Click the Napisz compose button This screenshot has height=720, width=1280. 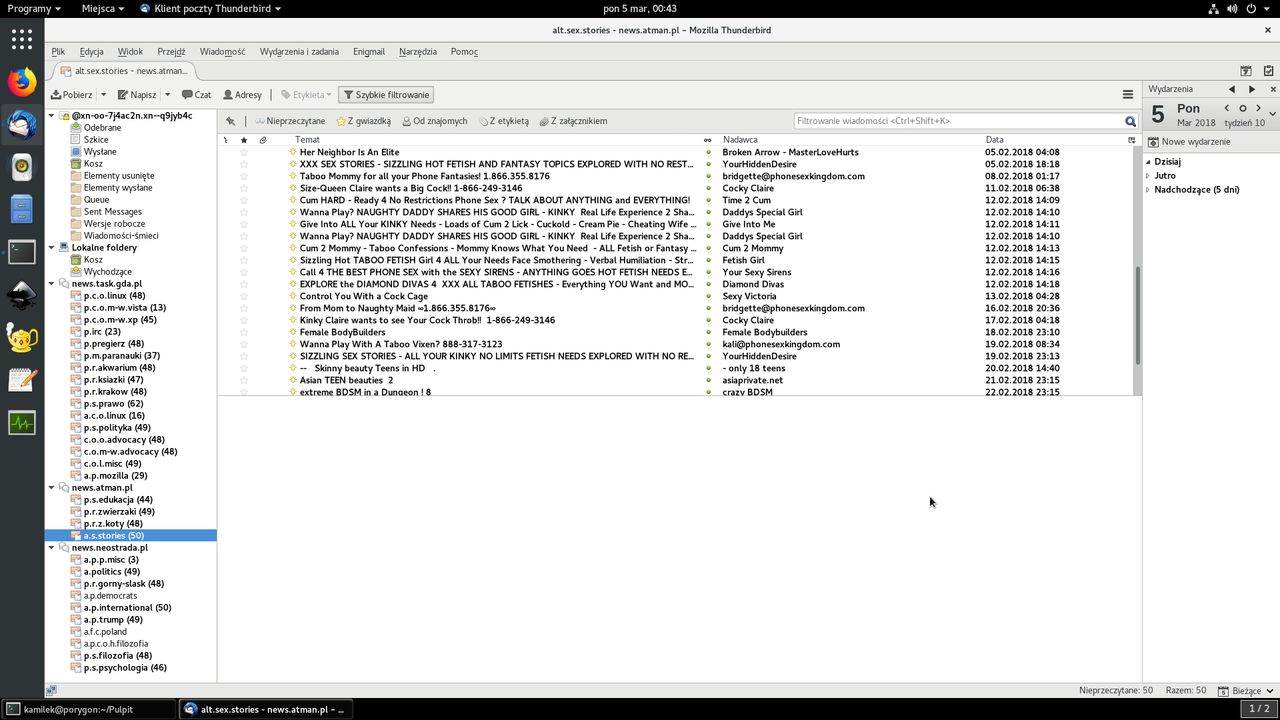(137, 95)
